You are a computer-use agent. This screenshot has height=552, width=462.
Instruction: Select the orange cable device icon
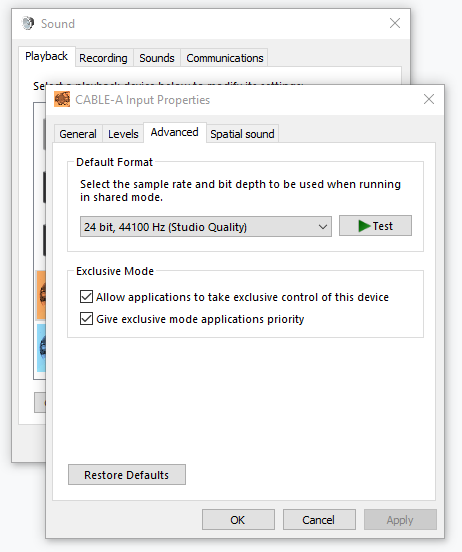(x=41, y=295)
